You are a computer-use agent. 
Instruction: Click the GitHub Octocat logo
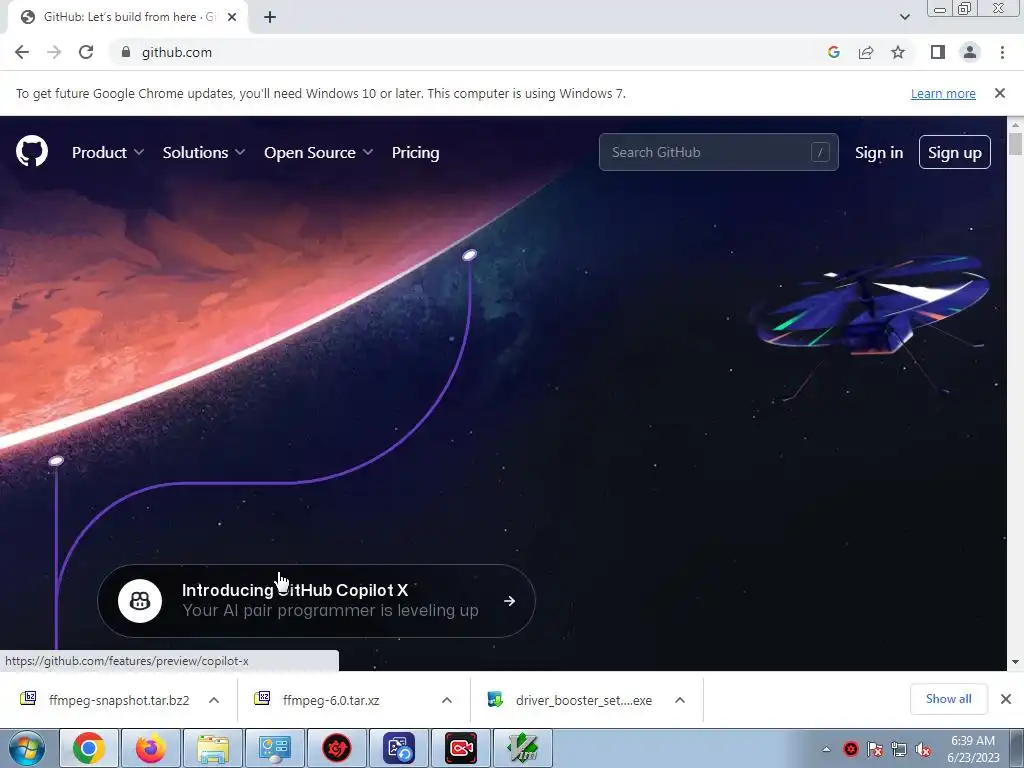(x=32, y=152)
